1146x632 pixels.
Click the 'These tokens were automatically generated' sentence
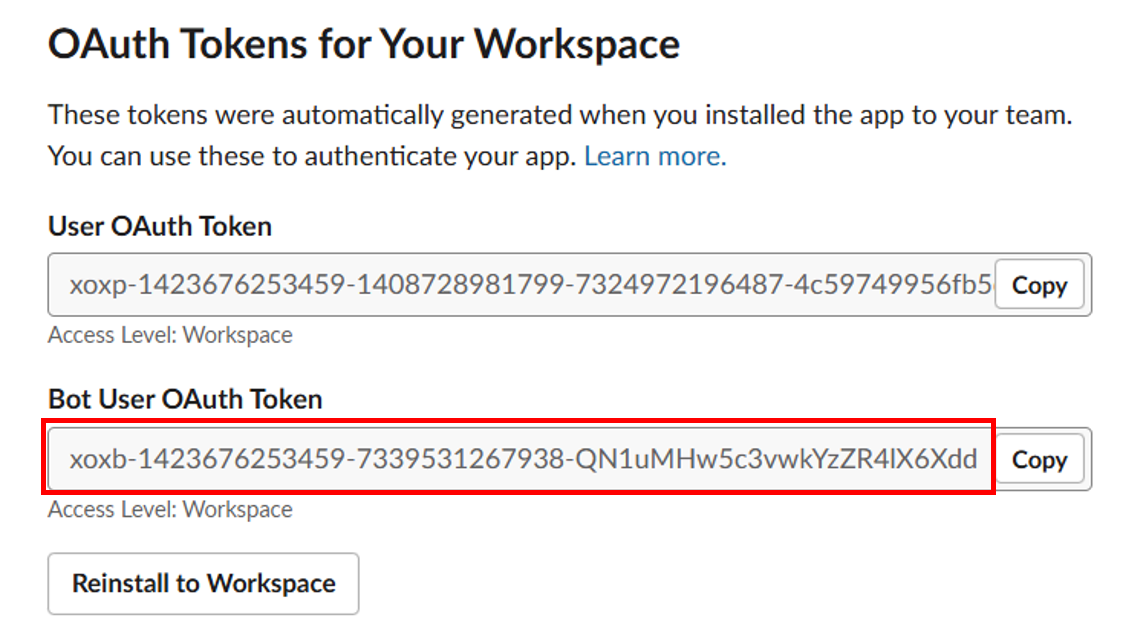[560, 114]
